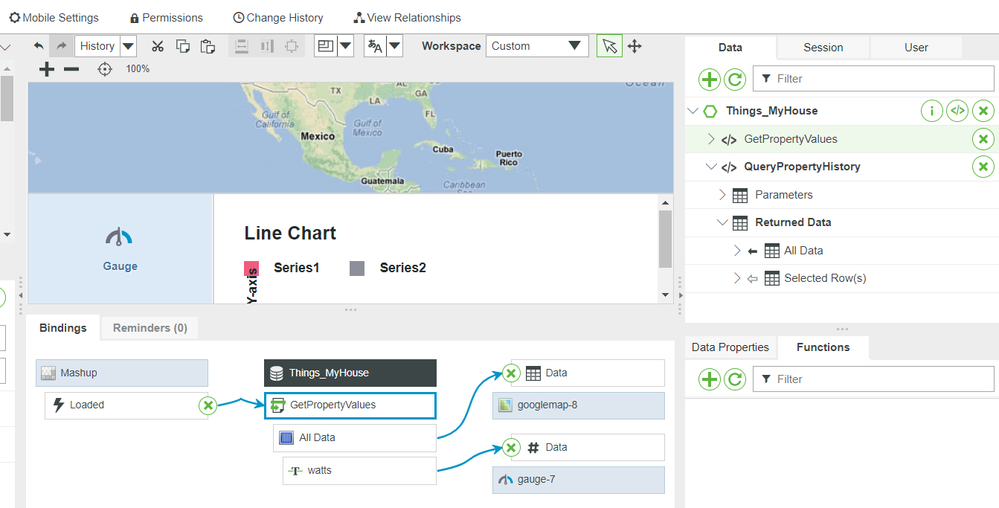Remove the QueryPropertyHistory service
The image size is (999, 508).
click(983, 167)
